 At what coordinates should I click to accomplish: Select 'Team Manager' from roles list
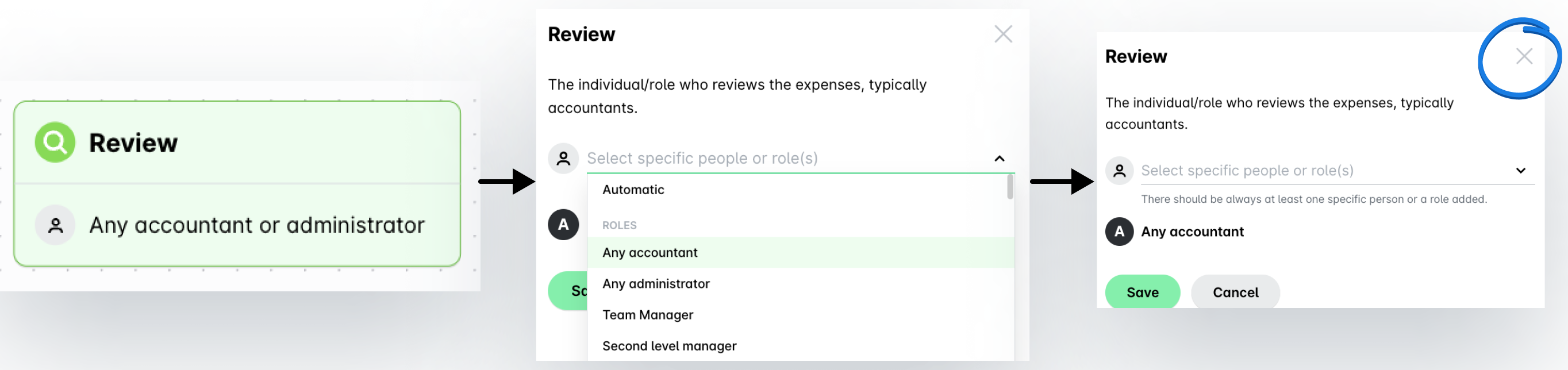[648, 315]
